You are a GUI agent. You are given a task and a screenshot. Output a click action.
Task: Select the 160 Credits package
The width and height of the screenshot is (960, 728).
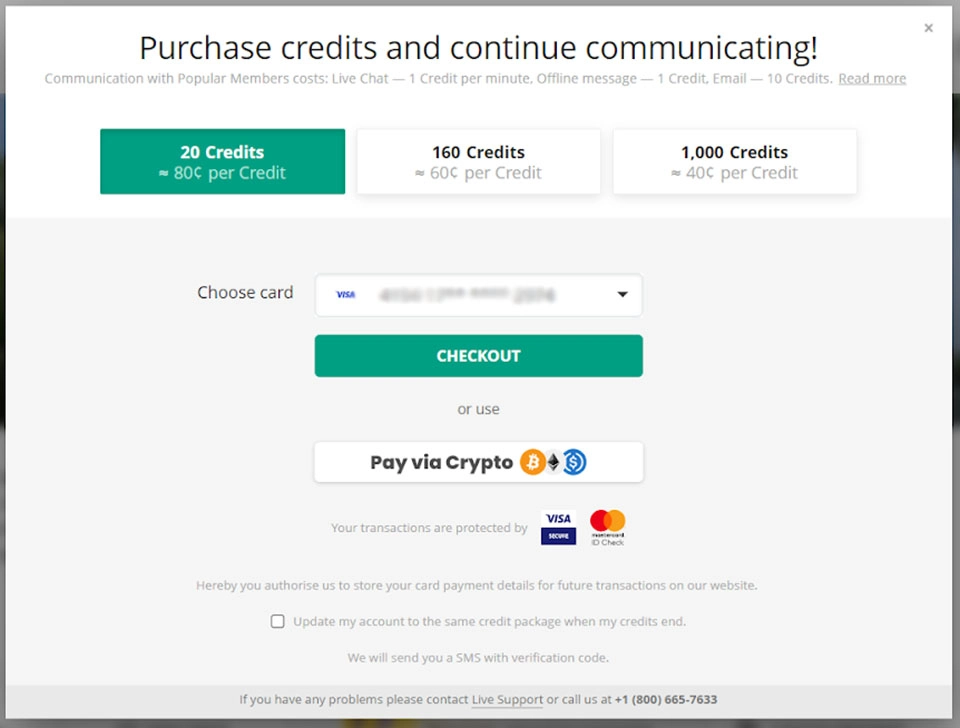pyautogui.click(x=478, y=162)
